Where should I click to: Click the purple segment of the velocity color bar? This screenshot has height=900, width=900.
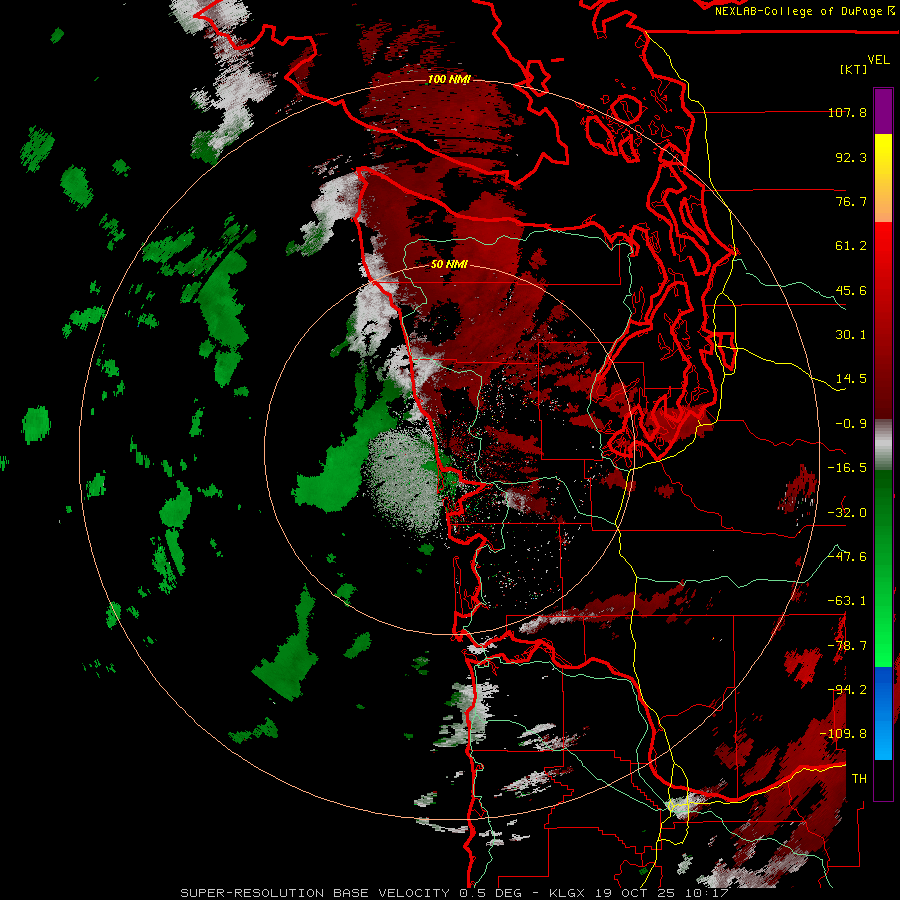[x=883, y=111]
